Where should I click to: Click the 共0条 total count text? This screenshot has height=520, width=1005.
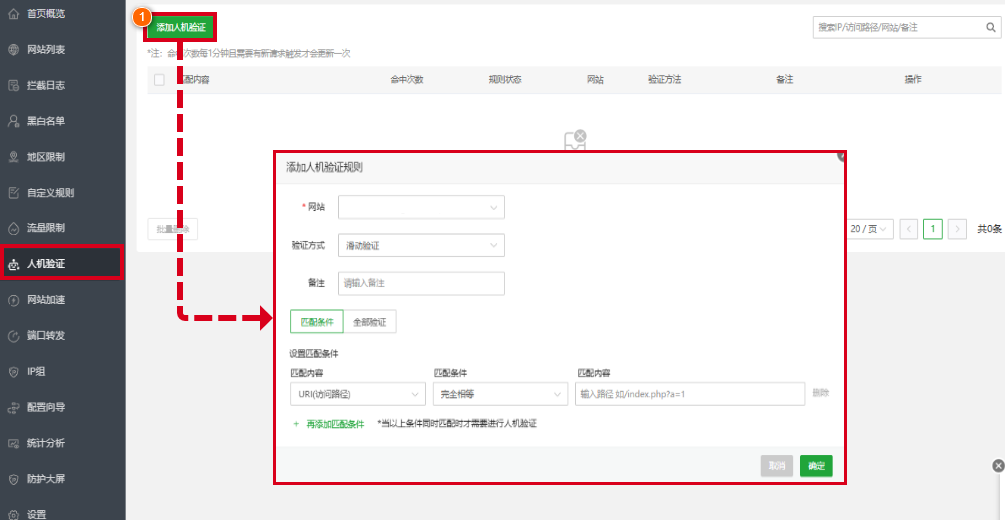click(x=989, y=229)
